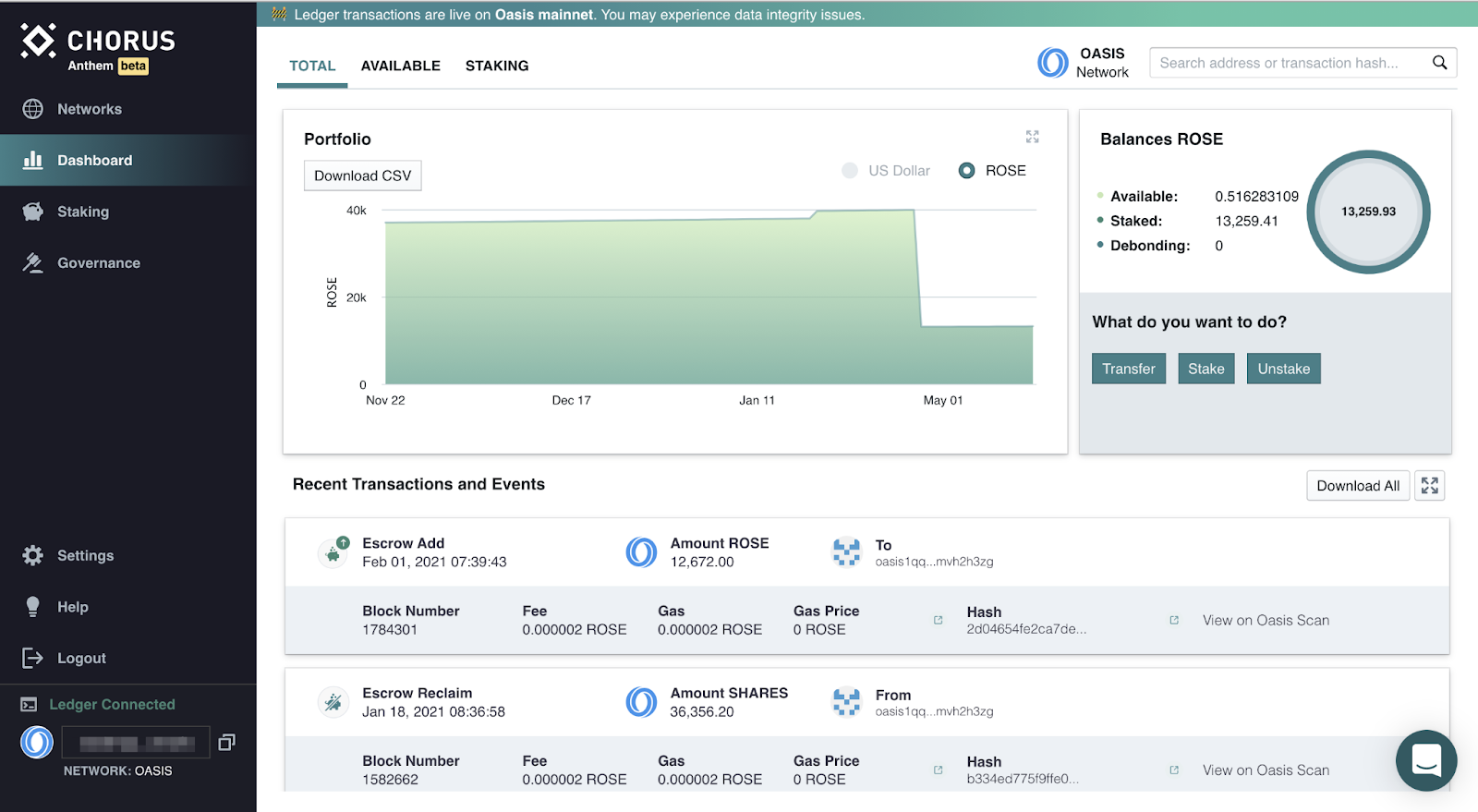Click the Help lightbulb icon

(33, 607)
